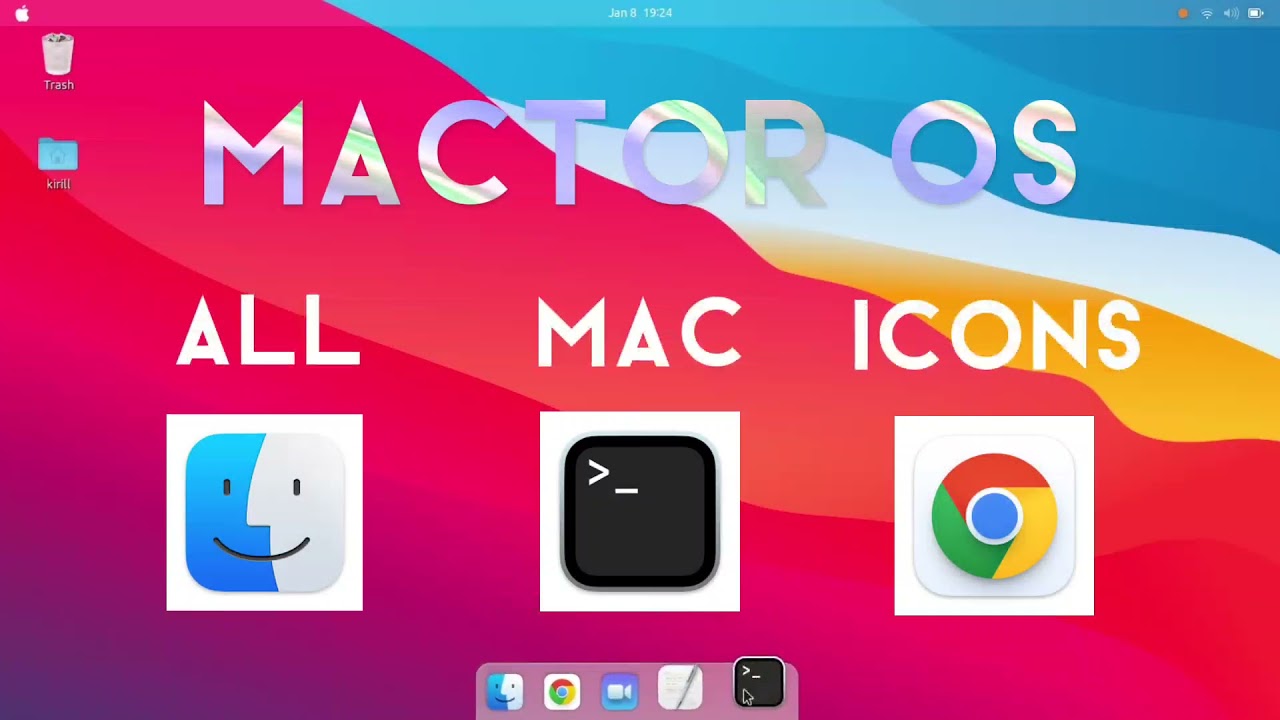Viewport: 1280px width, 720px height.
Task: Select the kirill home folder on desktop
Action: [x=58, y=155]
